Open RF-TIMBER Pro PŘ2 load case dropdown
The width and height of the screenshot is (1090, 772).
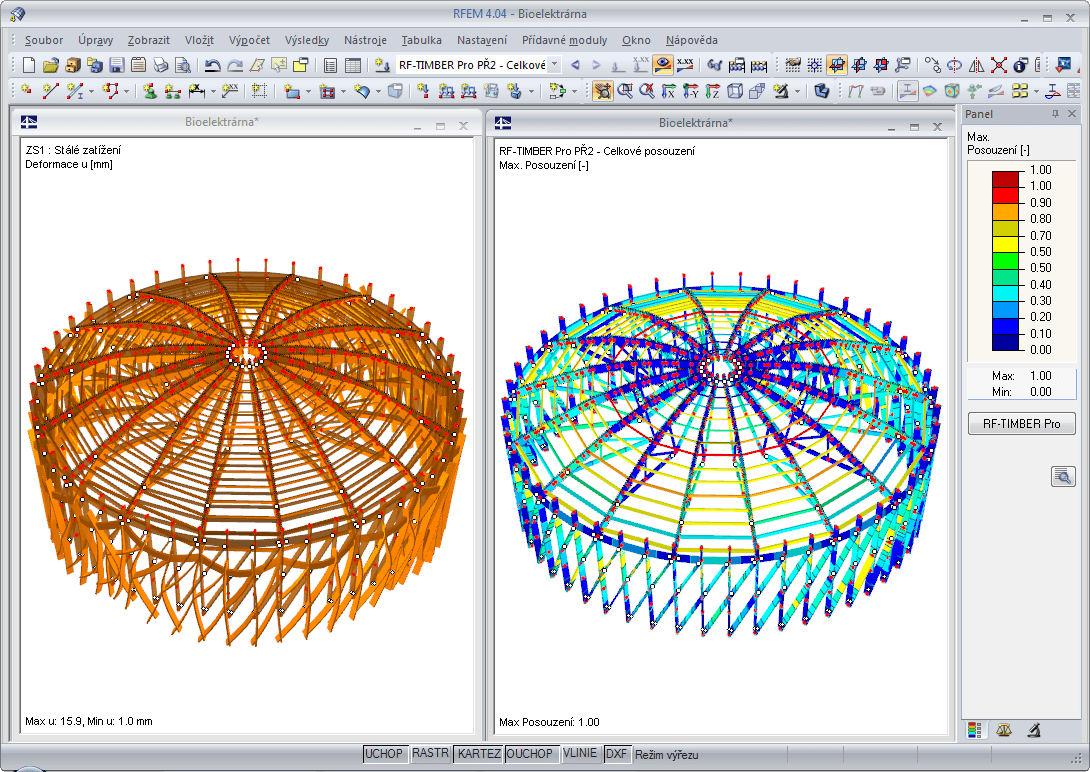tap(555, 65)
